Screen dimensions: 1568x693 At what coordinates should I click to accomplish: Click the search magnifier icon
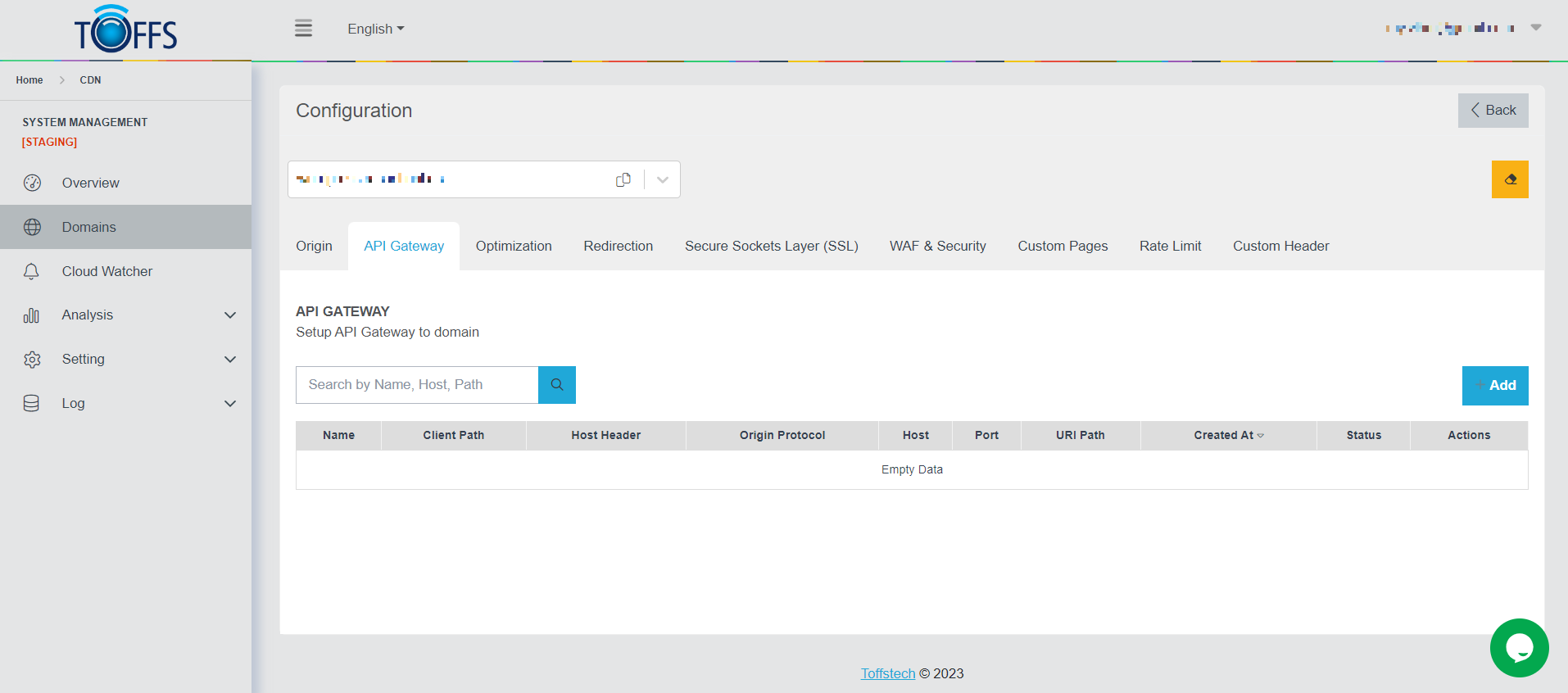click(557, 385)
